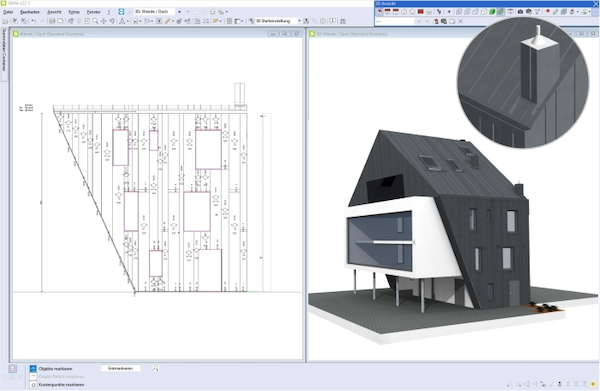Open the '00 Starteinstellung' settings dropdown
The width and height of the screenshot is (600, 391).
click(278, 21)
